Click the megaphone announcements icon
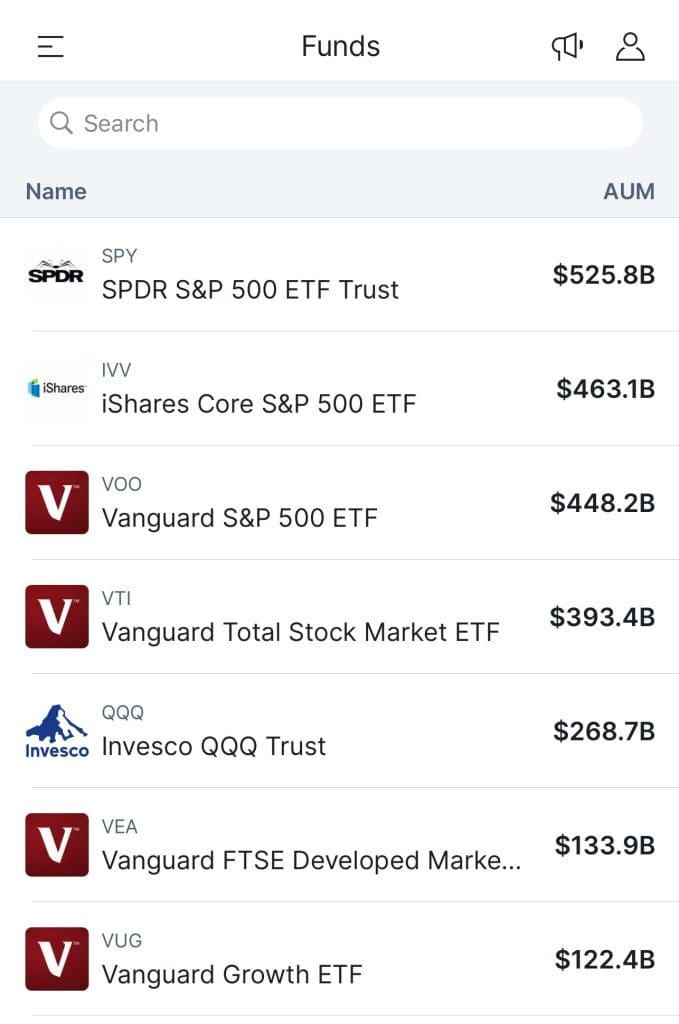679x1024 pixels. click(x=566, y=46)
